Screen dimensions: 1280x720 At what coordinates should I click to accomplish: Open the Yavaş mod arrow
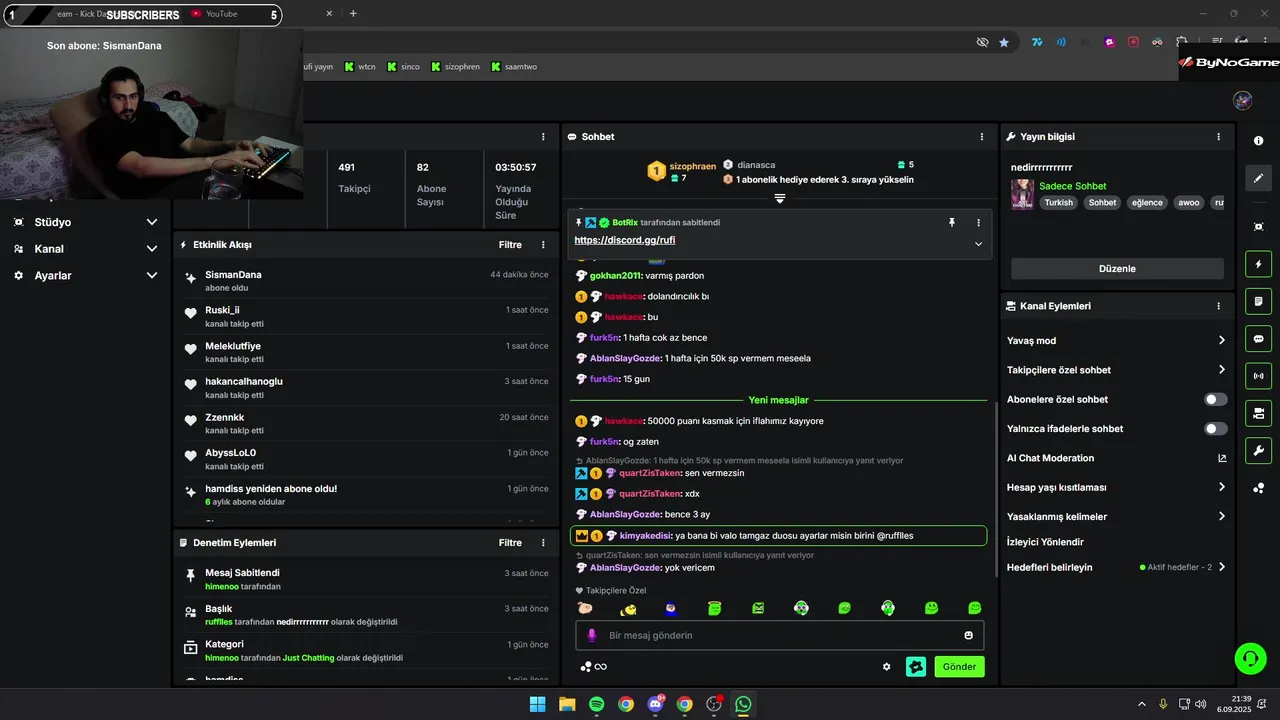1221,341
